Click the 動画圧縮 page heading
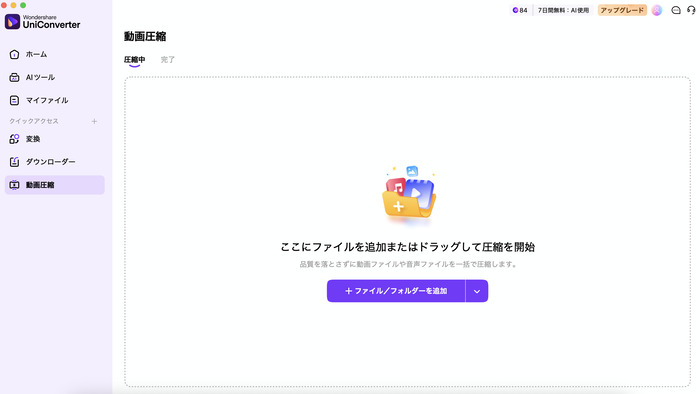The image size is (700, 394). tap(145, 37)
